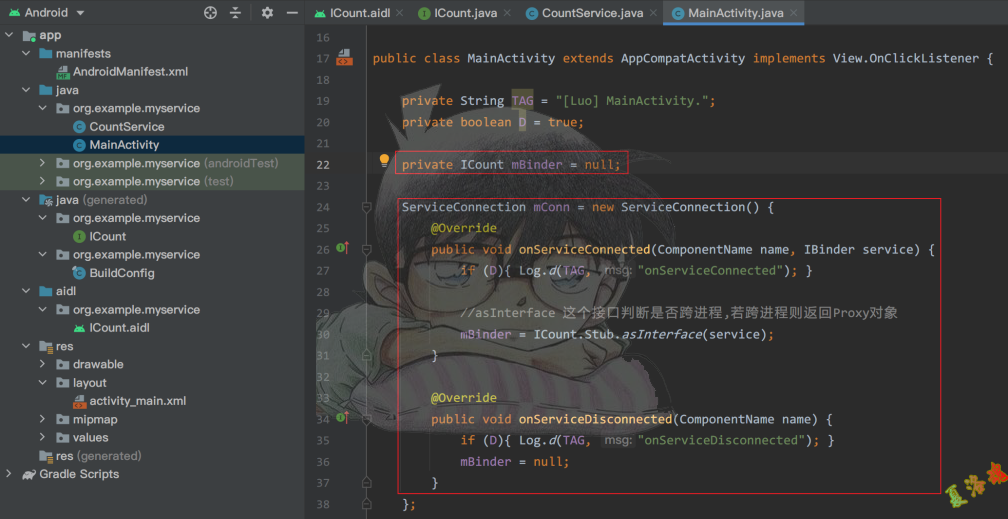Open AndroidManifest.xml from the project tree
This screenshot has width=1008, height=519.
click(x=130, y=72)
